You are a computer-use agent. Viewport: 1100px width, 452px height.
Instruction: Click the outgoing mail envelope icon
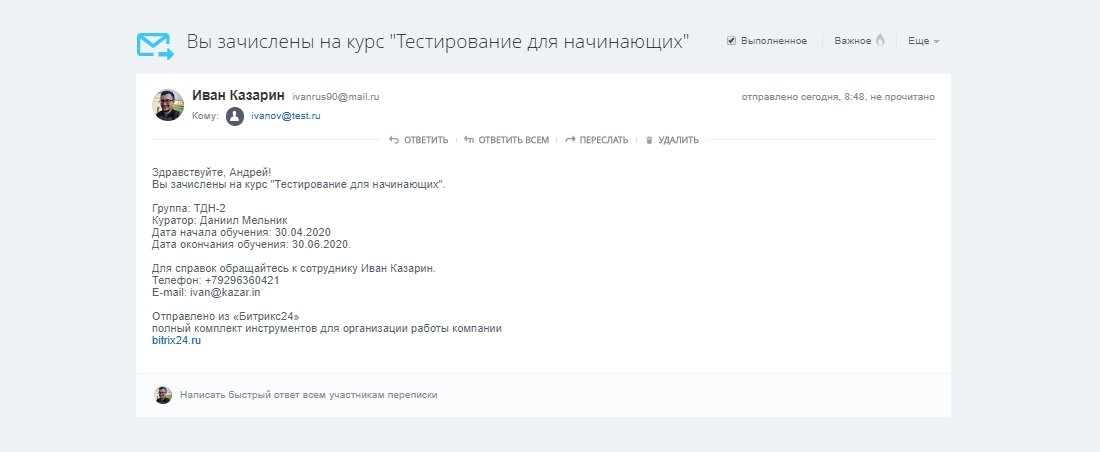[x=155, y=45]
